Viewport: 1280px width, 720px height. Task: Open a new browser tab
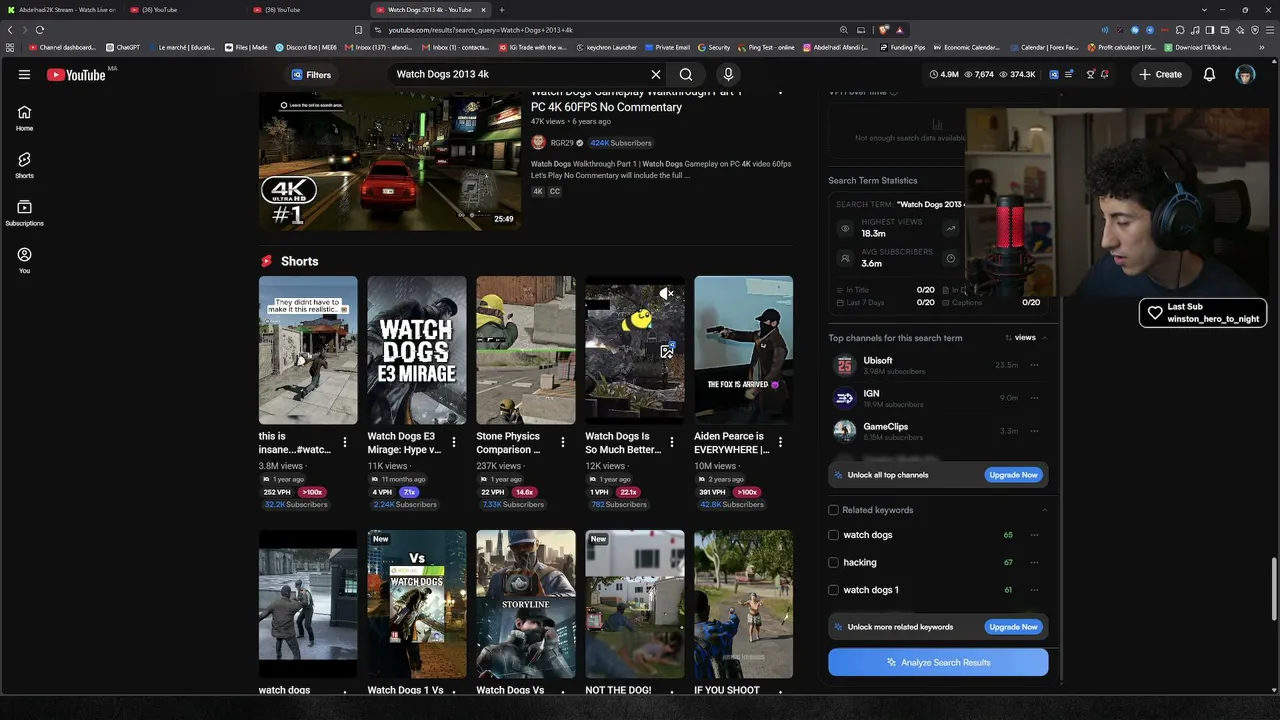pos(502,10)
